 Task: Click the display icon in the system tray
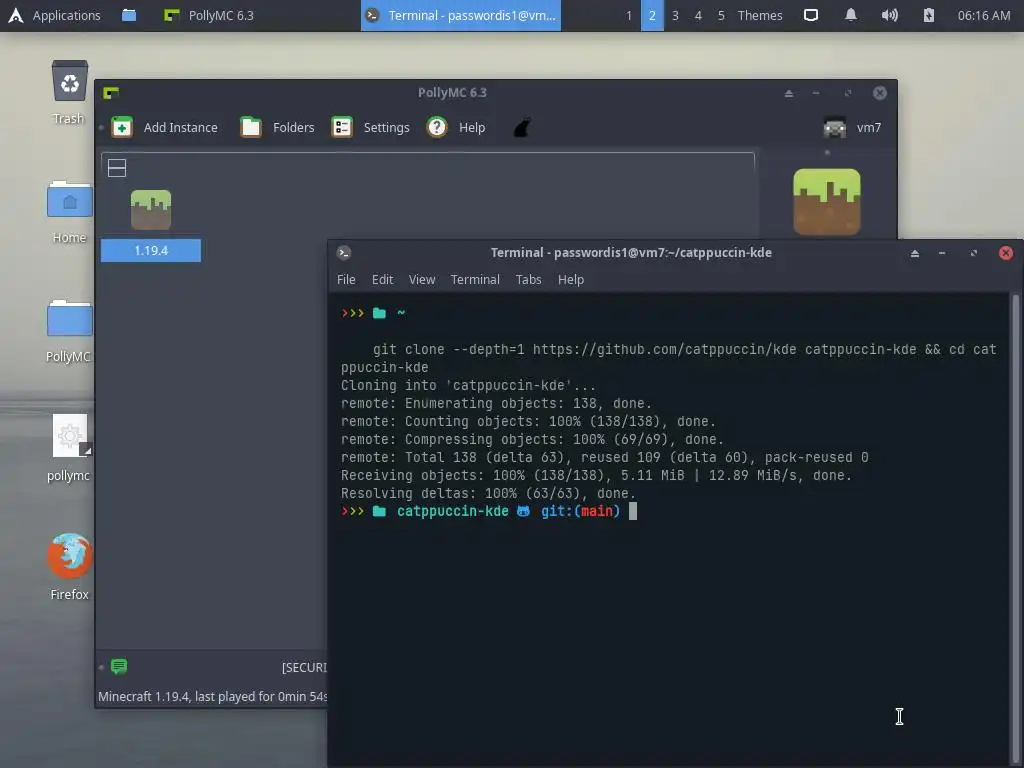point(810,15)
